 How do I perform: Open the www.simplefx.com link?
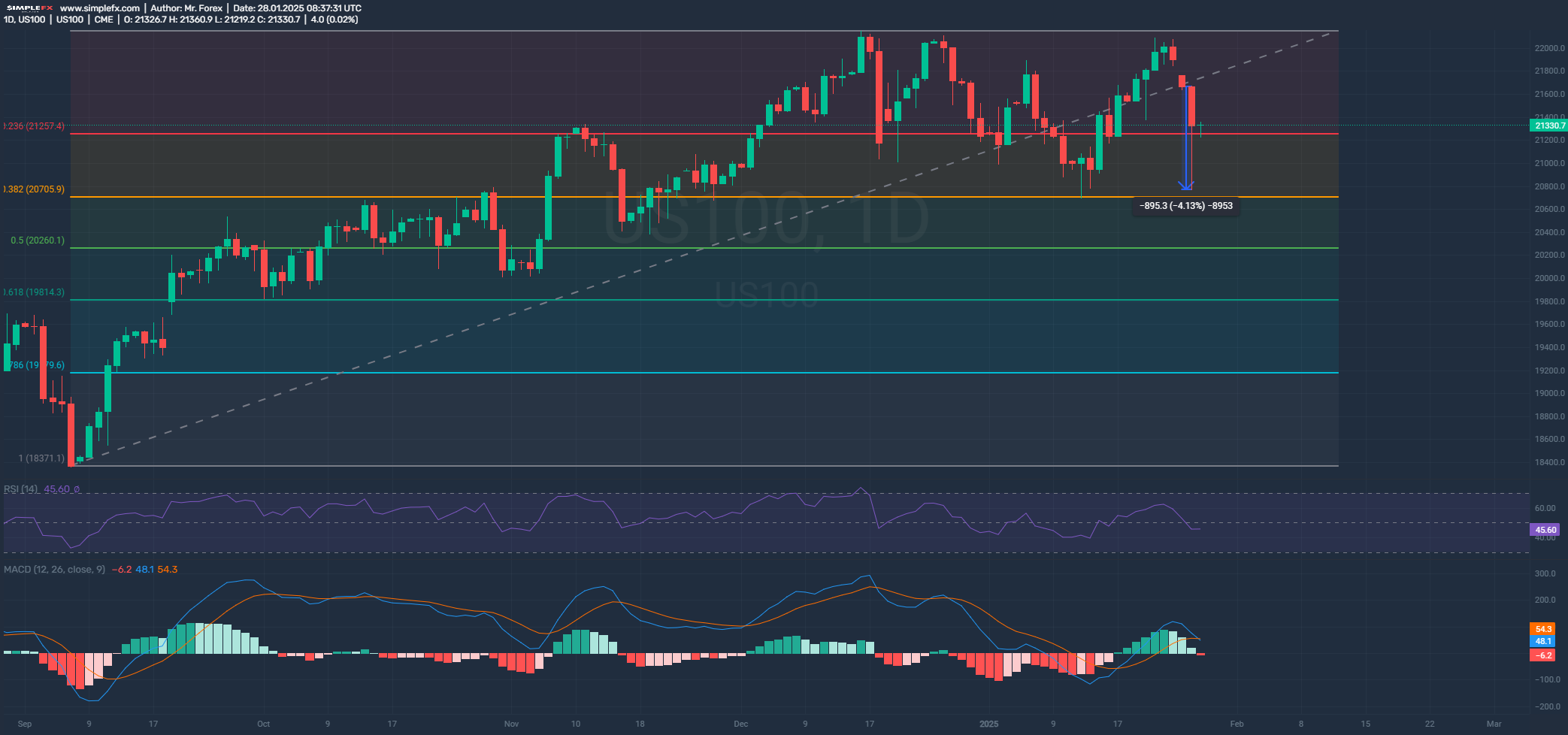point(99,8)
